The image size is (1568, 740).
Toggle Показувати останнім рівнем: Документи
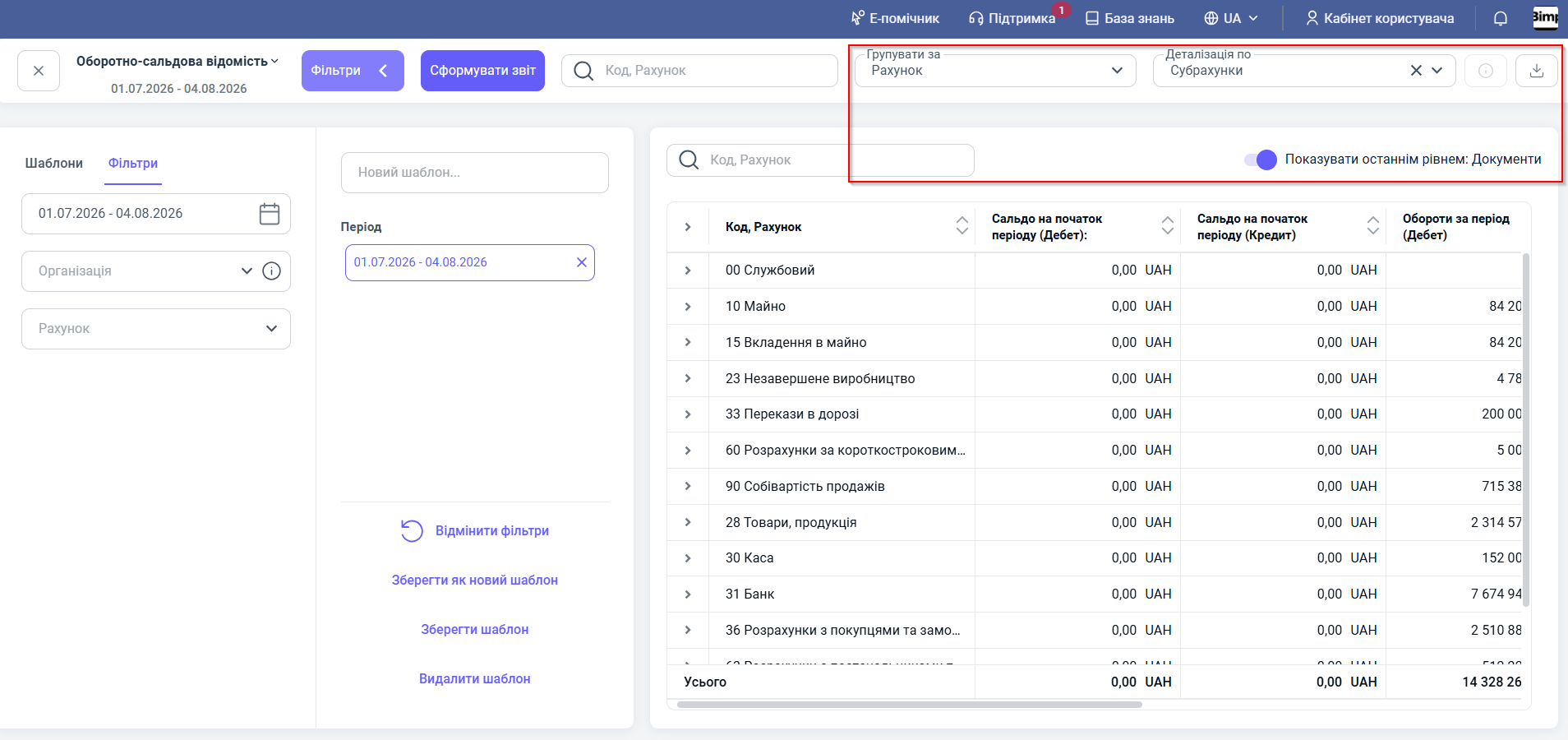(x=1261, y=160)
